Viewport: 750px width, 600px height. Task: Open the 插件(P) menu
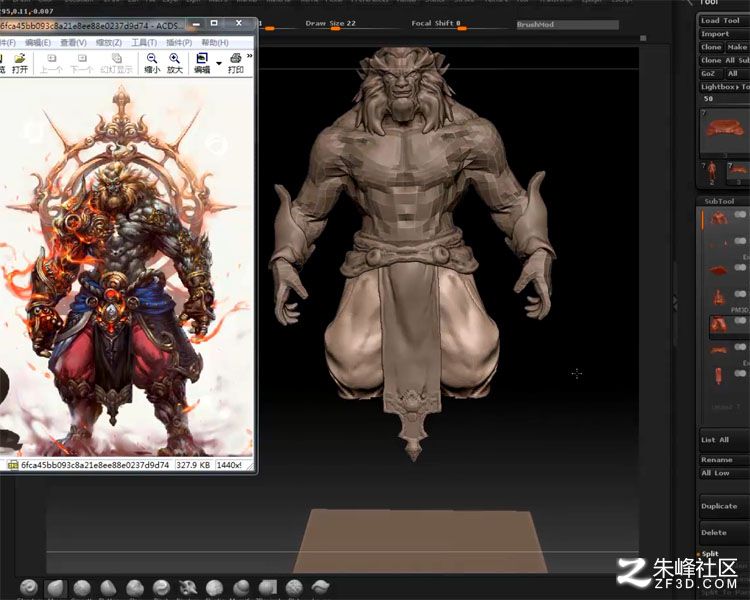pyautogui.click(x=179, y=43)
